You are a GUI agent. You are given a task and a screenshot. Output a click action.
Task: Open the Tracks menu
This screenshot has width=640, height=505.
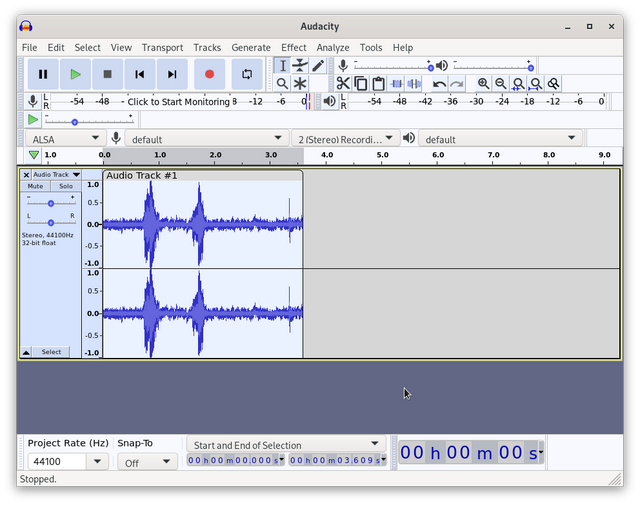(207, 48)
